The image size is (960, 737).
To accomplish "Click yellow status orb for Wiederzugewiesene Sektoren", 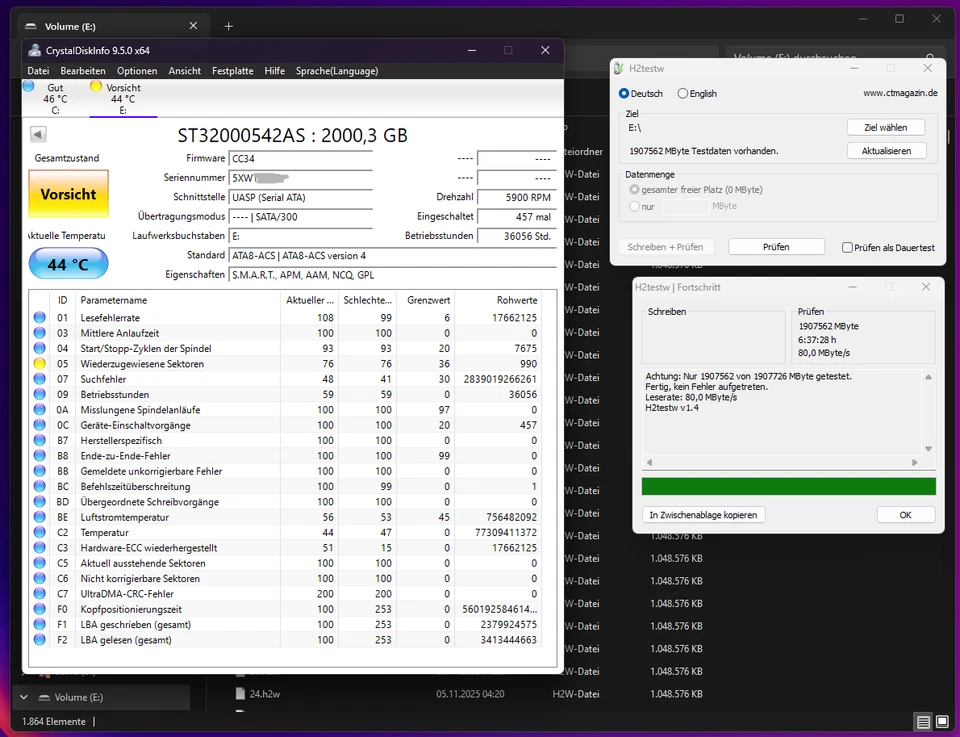I will pyautogui.click(x=40, y=364).
